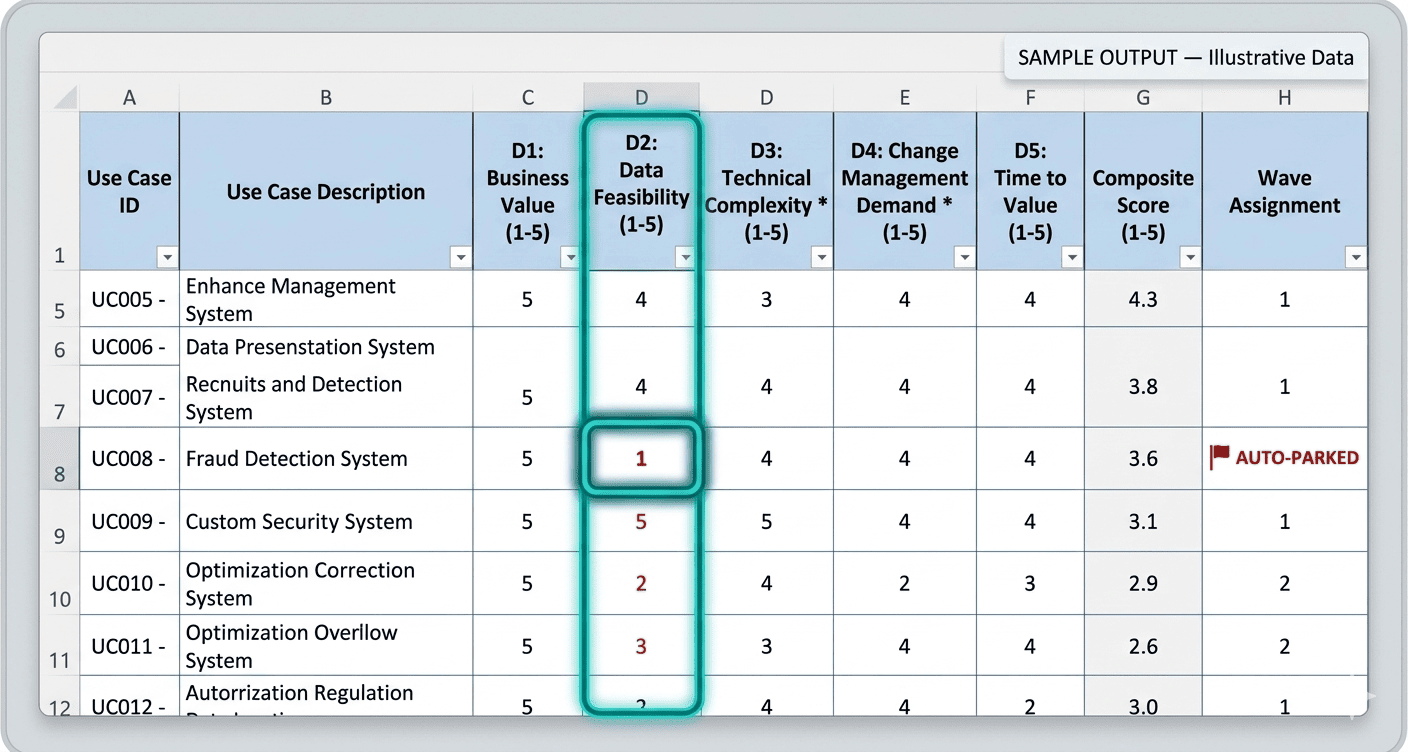Image resolution: width=1408 pixels, height=752 pixels.
Task: Click the 'Use Case Description' header cell text
Action: tap(326, 192)
